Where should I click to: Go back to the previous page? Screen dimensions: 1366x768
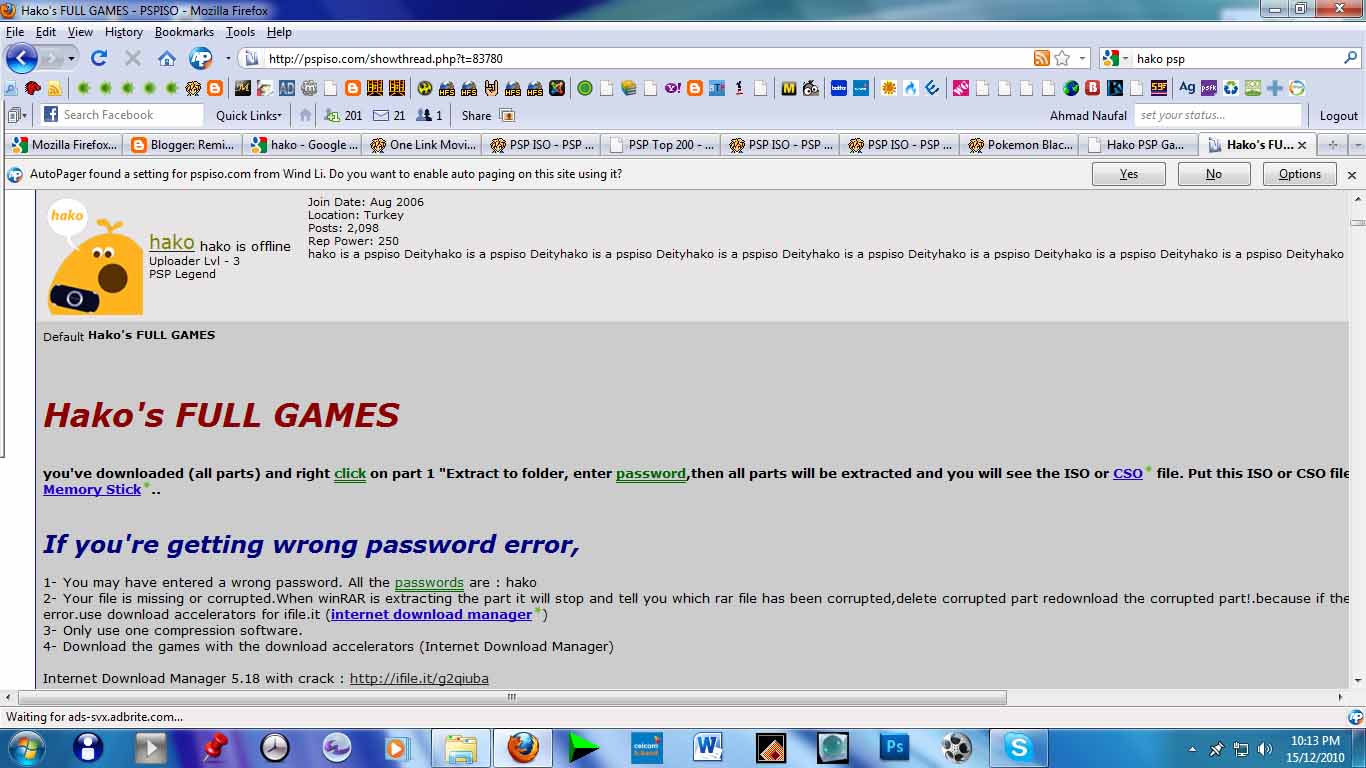(21, 58)
